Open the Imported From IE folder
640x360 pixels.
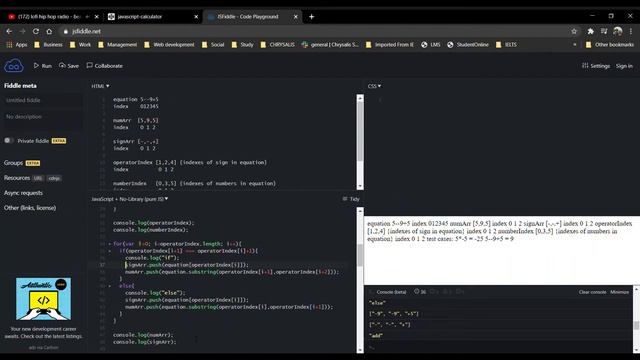[390, 45]
